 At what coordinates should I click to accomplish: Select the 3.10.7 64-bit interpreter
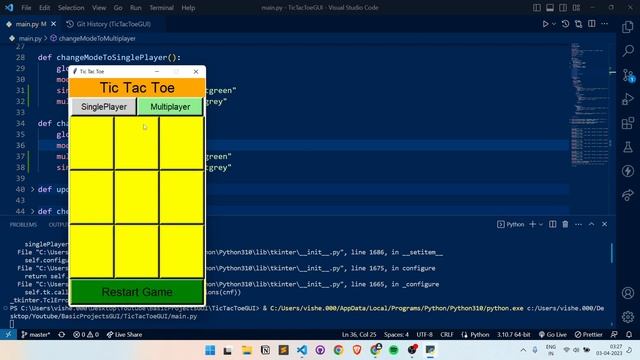[513, 334]
